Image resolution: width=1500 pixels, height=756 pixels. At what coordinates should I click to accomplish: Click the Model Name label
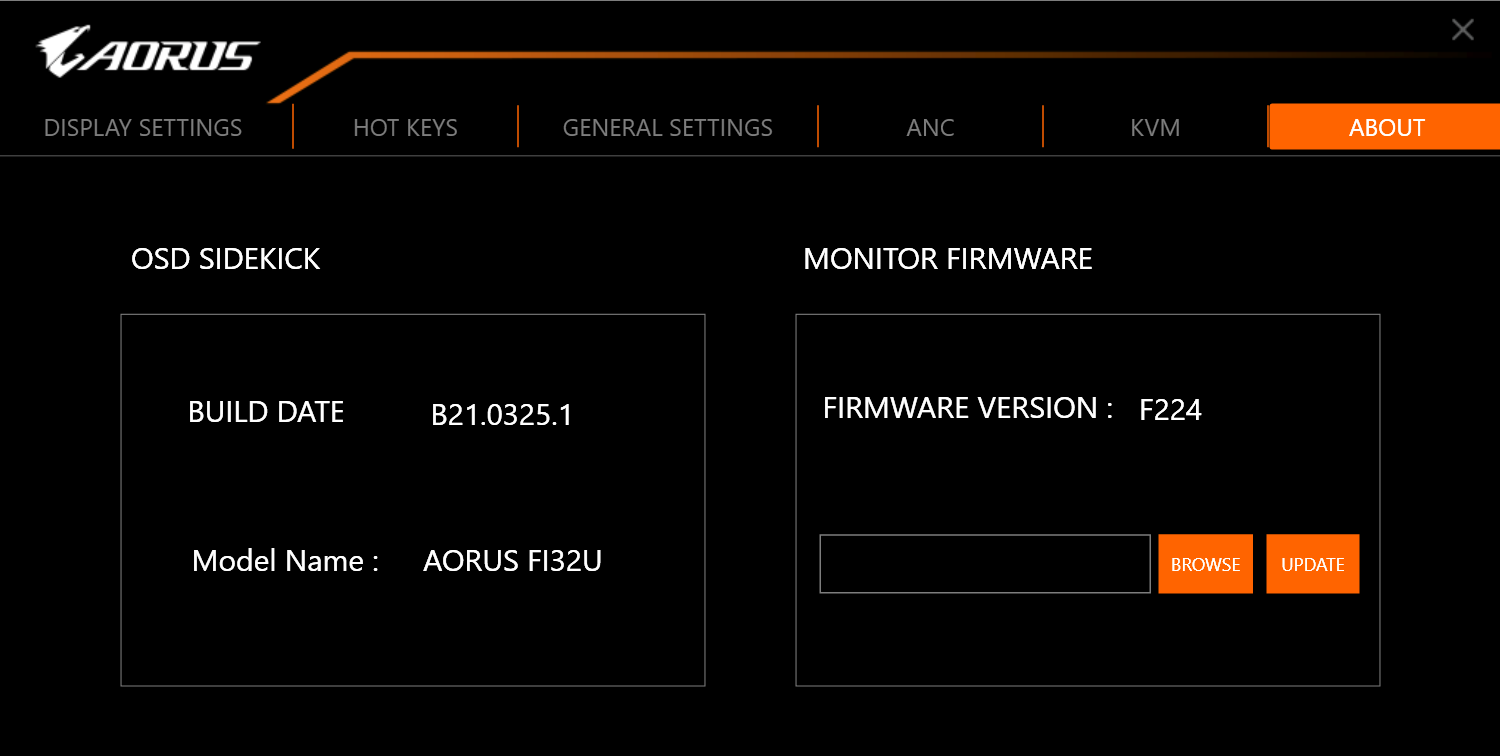click(x=285, y=561)
